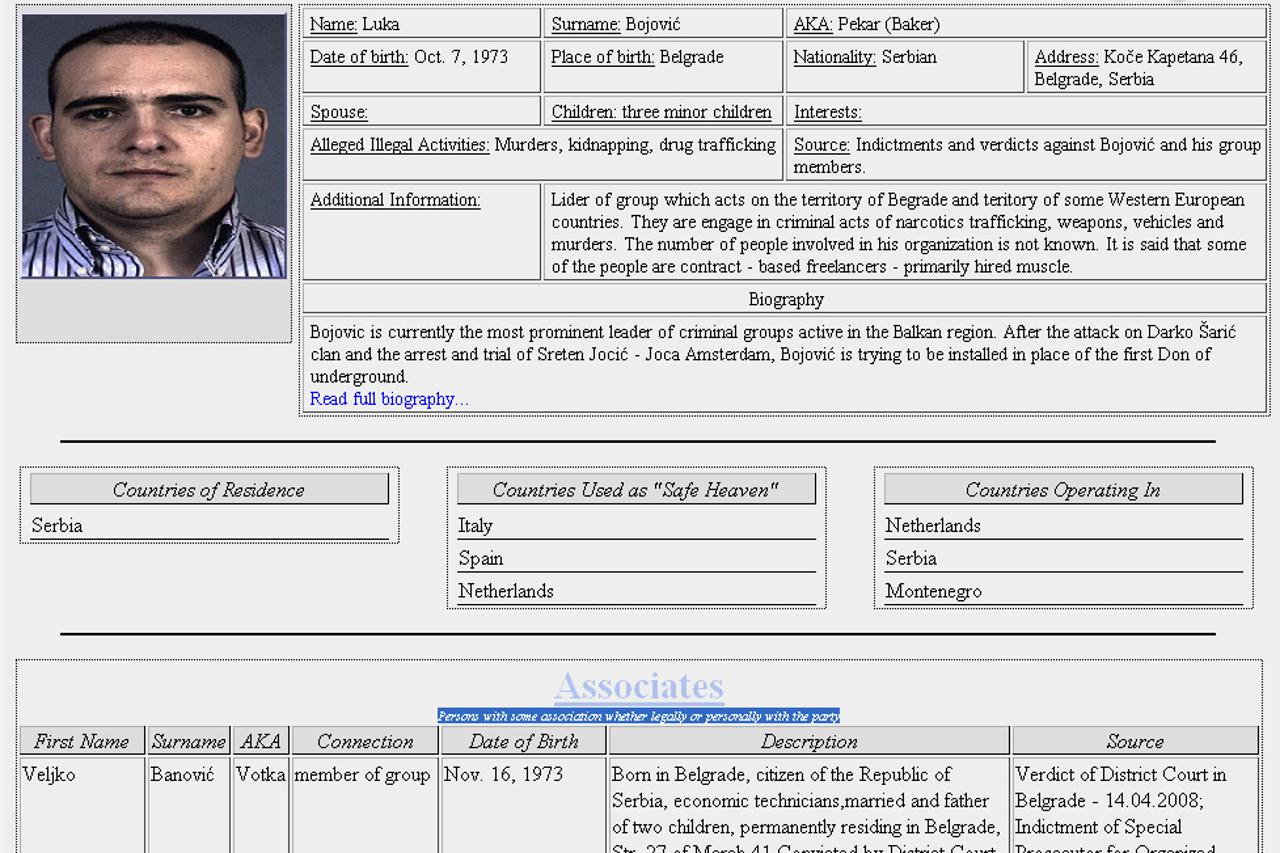Viewport: 1280px width, 853px height.
Task: Select "Spain" in the Safe Heaven list
Action: click(x=636, y=558)
